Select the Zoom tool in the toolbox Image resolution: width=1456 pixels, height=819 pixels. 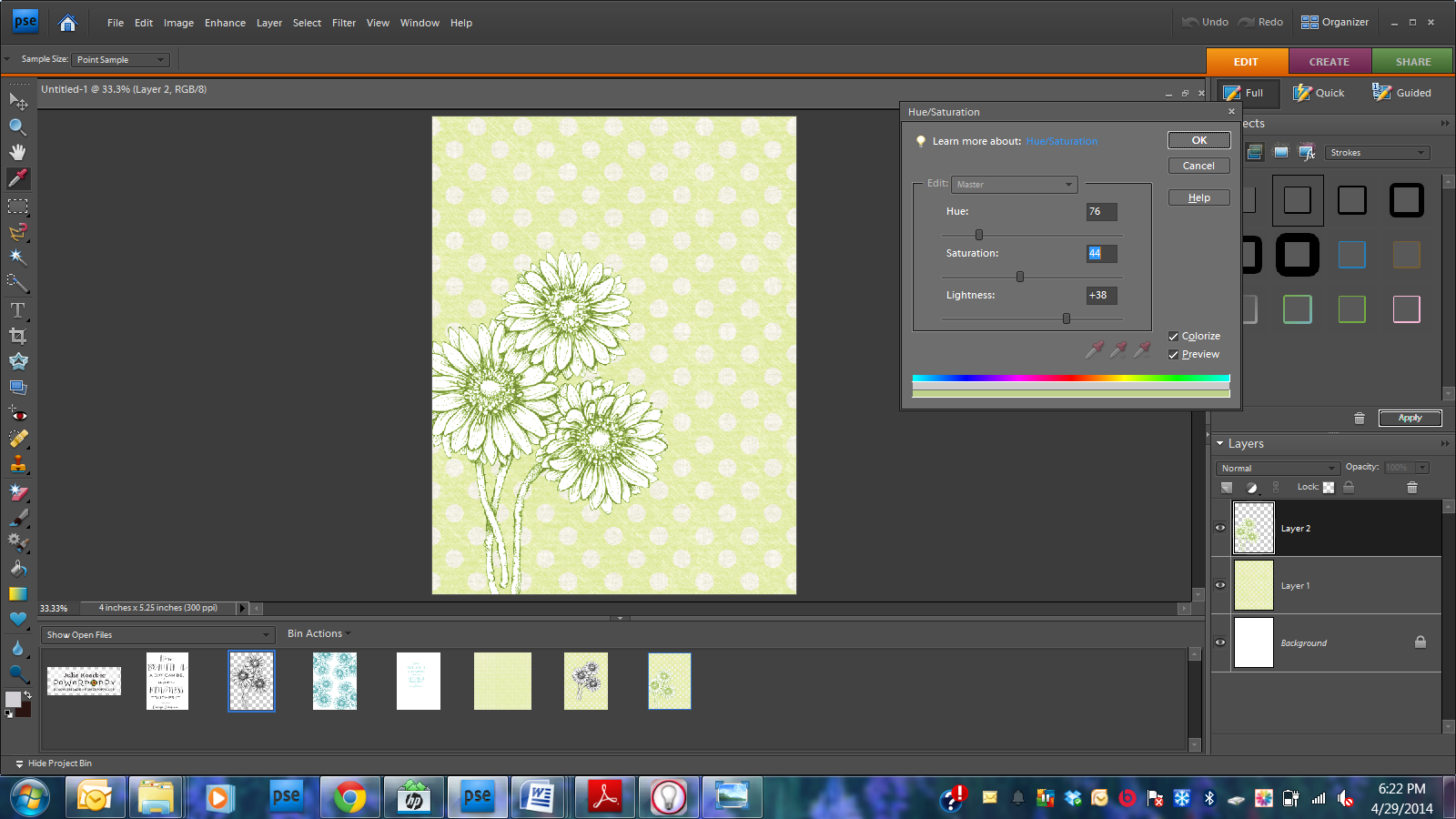click(17, 126)
